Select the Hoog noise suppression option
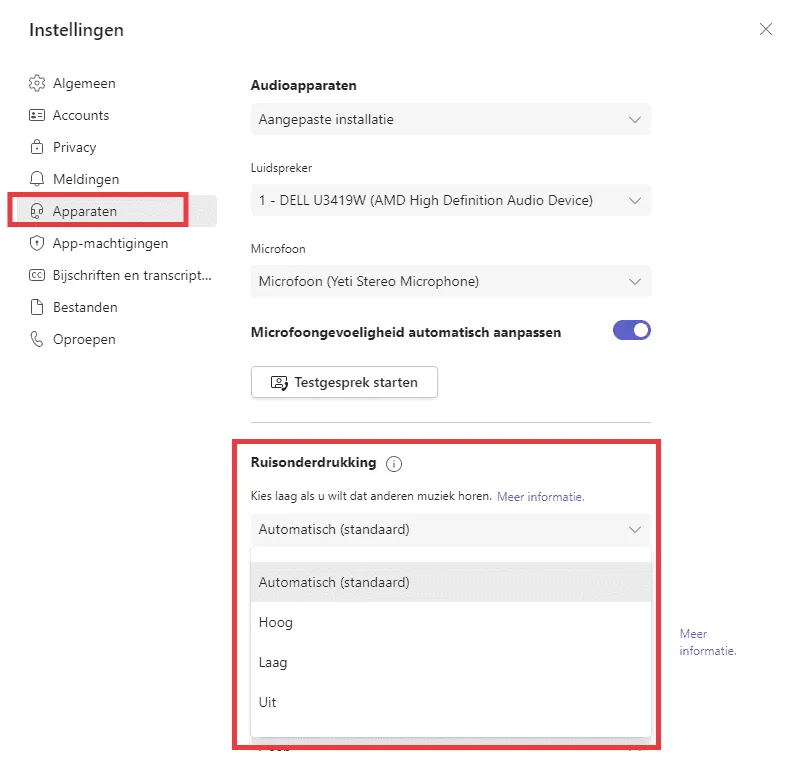 coord(276,622)
